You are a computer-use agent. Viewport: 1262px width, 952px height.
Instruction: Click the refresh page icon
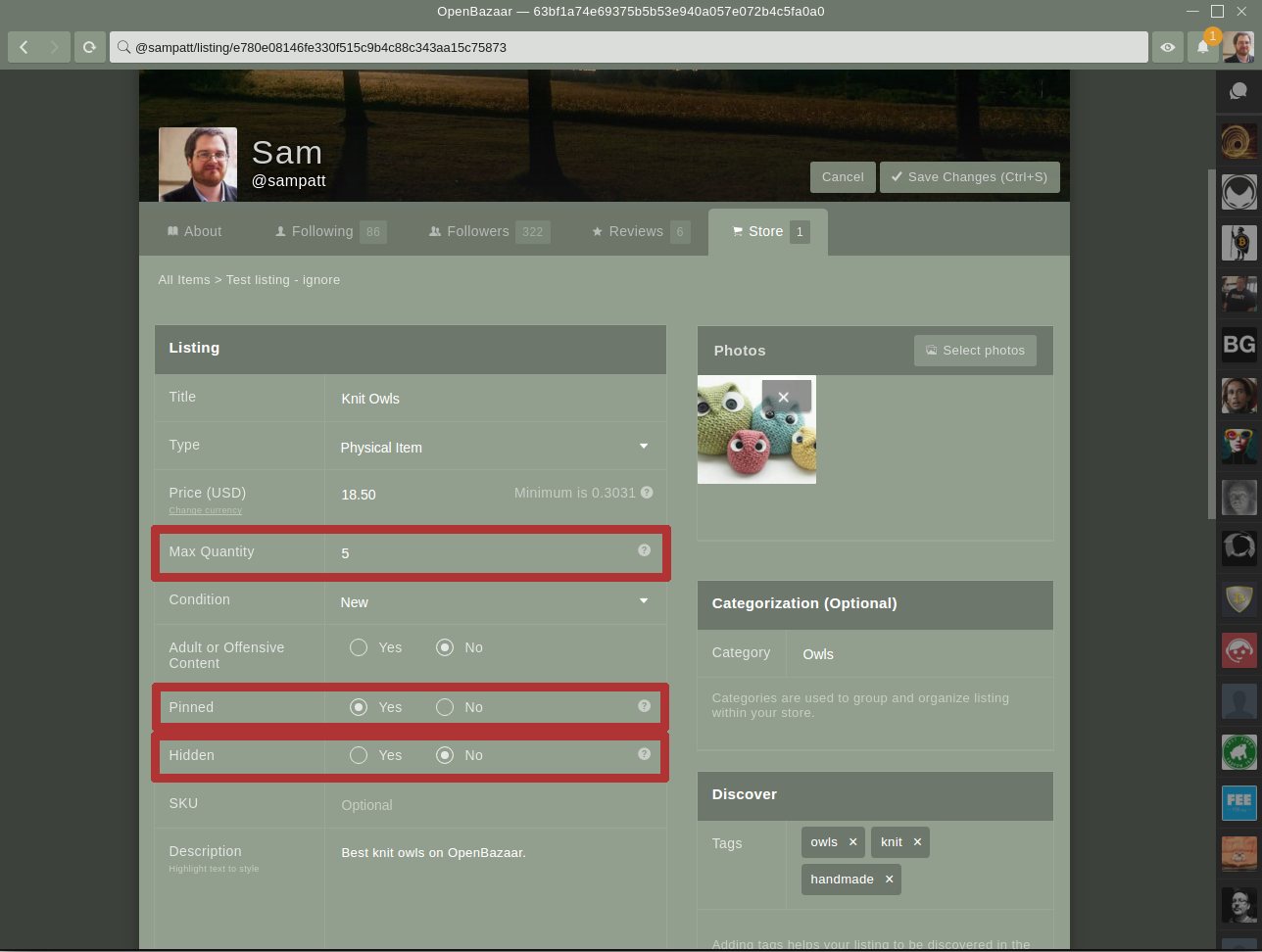click(89, 47)
